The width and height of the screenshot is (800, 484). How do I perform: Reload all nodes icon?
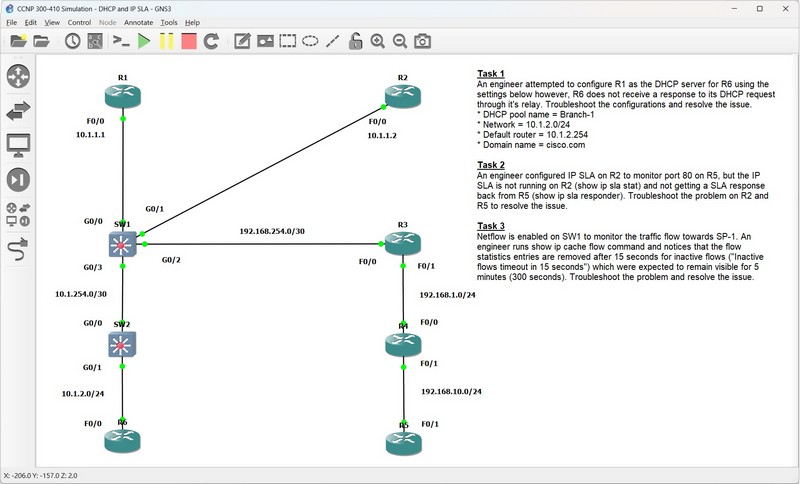point(211,41)
